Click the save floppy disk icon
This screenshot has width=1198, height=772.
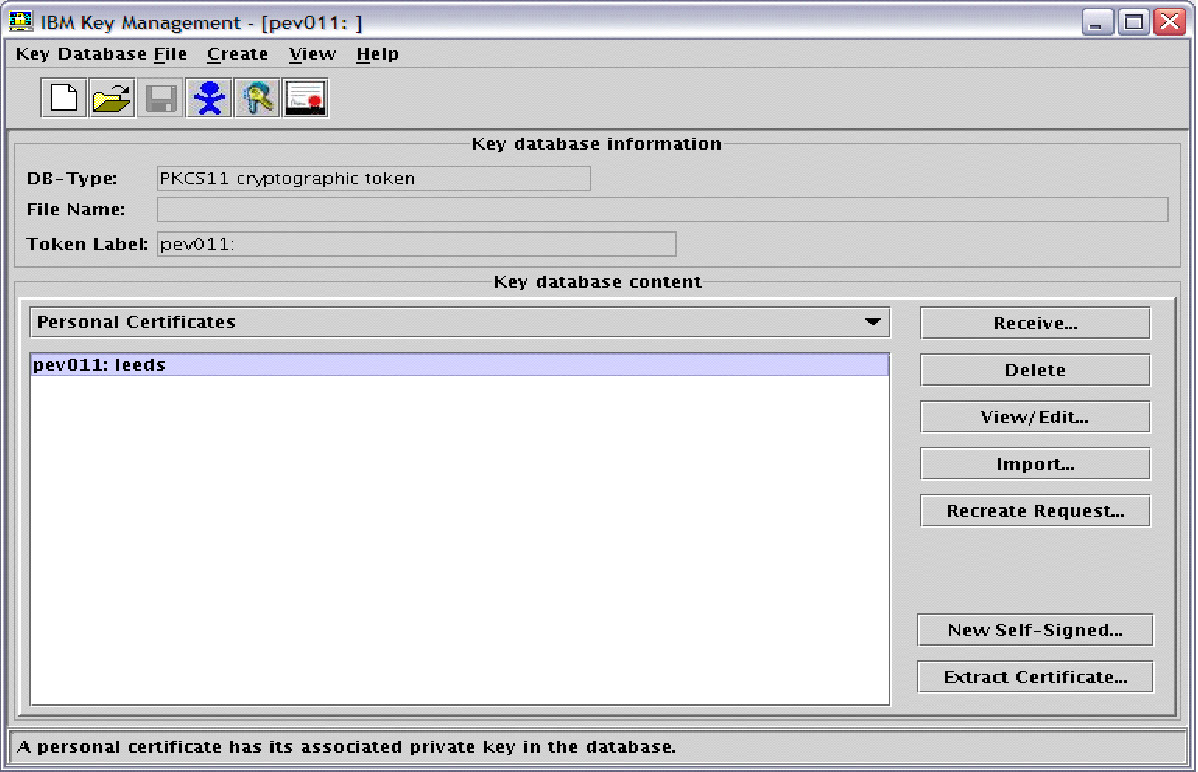click(x=160, y=99)
